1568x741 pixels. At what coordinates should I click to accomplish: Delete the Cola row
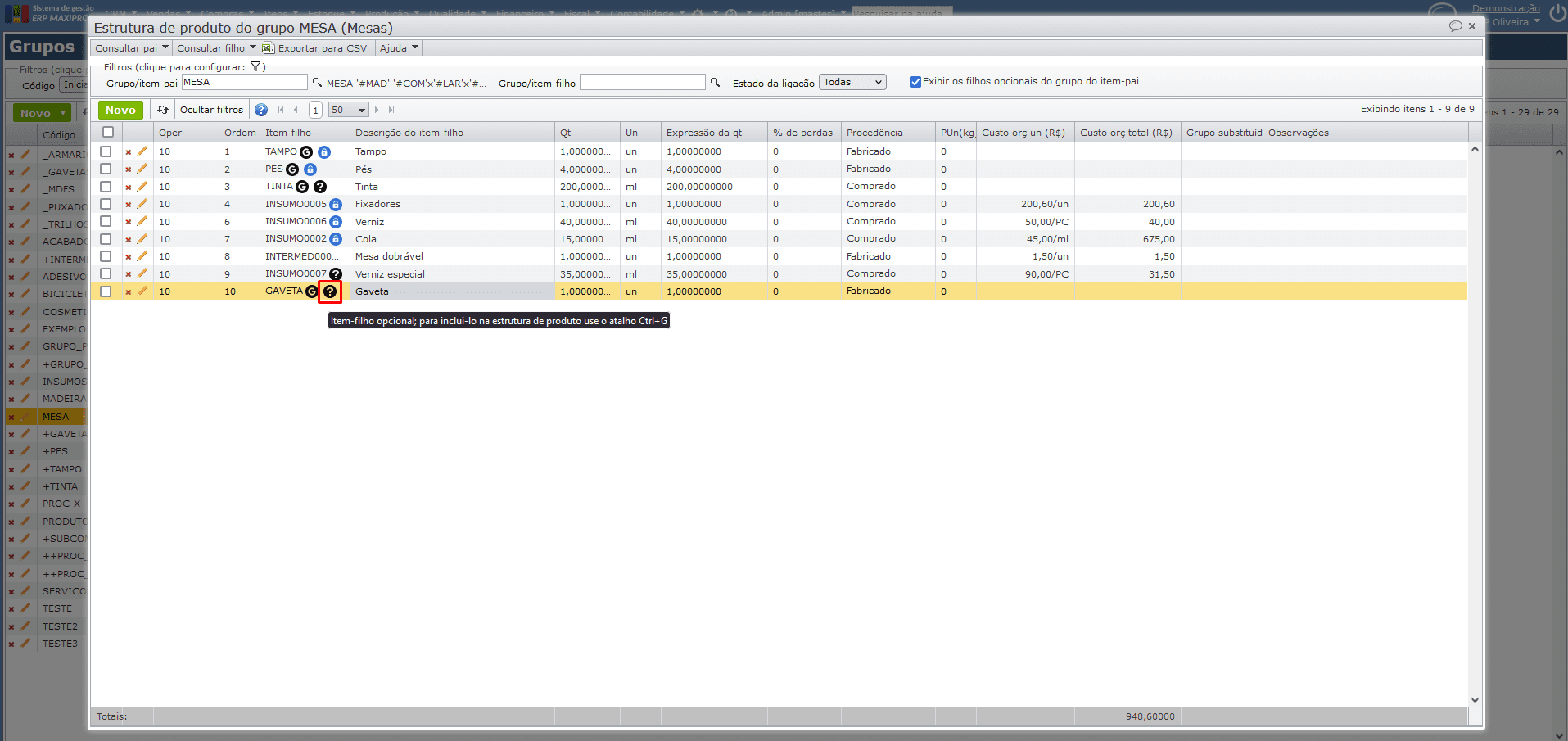tap(129, 240)
